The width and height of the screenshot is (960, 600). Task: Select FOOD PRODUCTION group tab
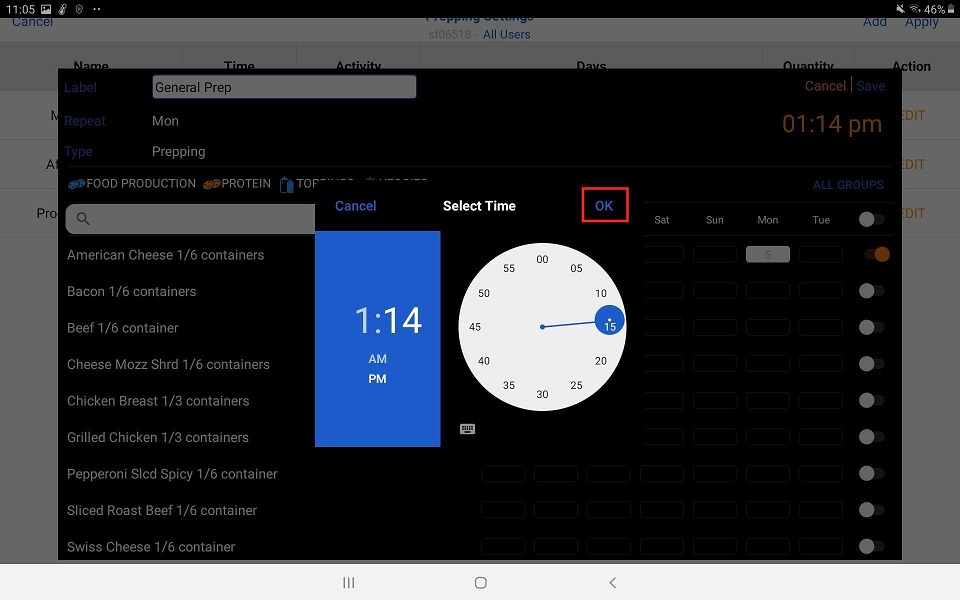(x=132, y=184)
